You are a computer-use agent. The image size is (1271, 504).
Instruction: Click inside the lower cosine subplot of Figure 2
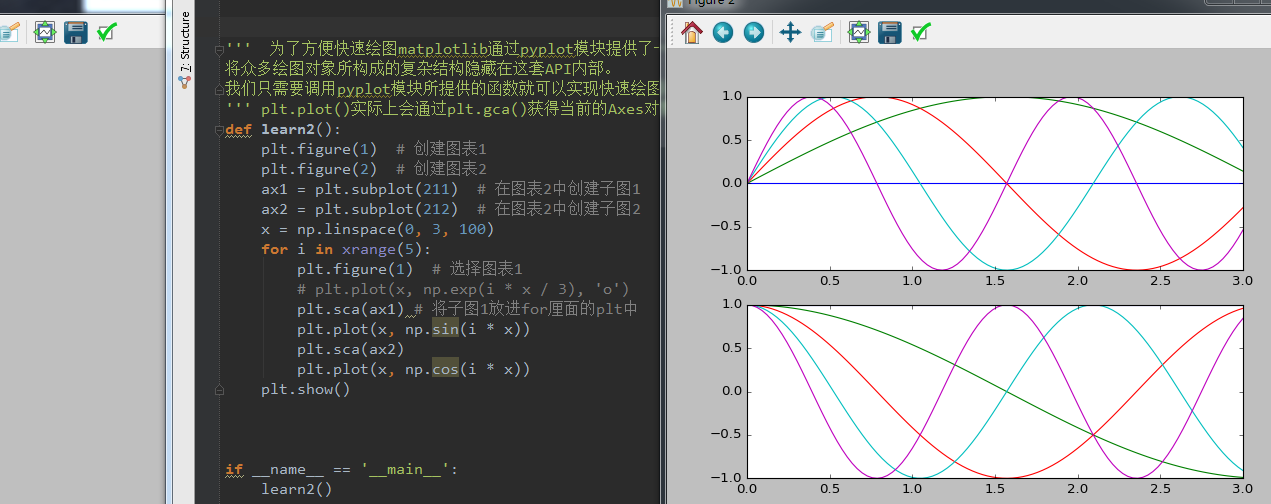pyautogui.click(x=994, y=391)
